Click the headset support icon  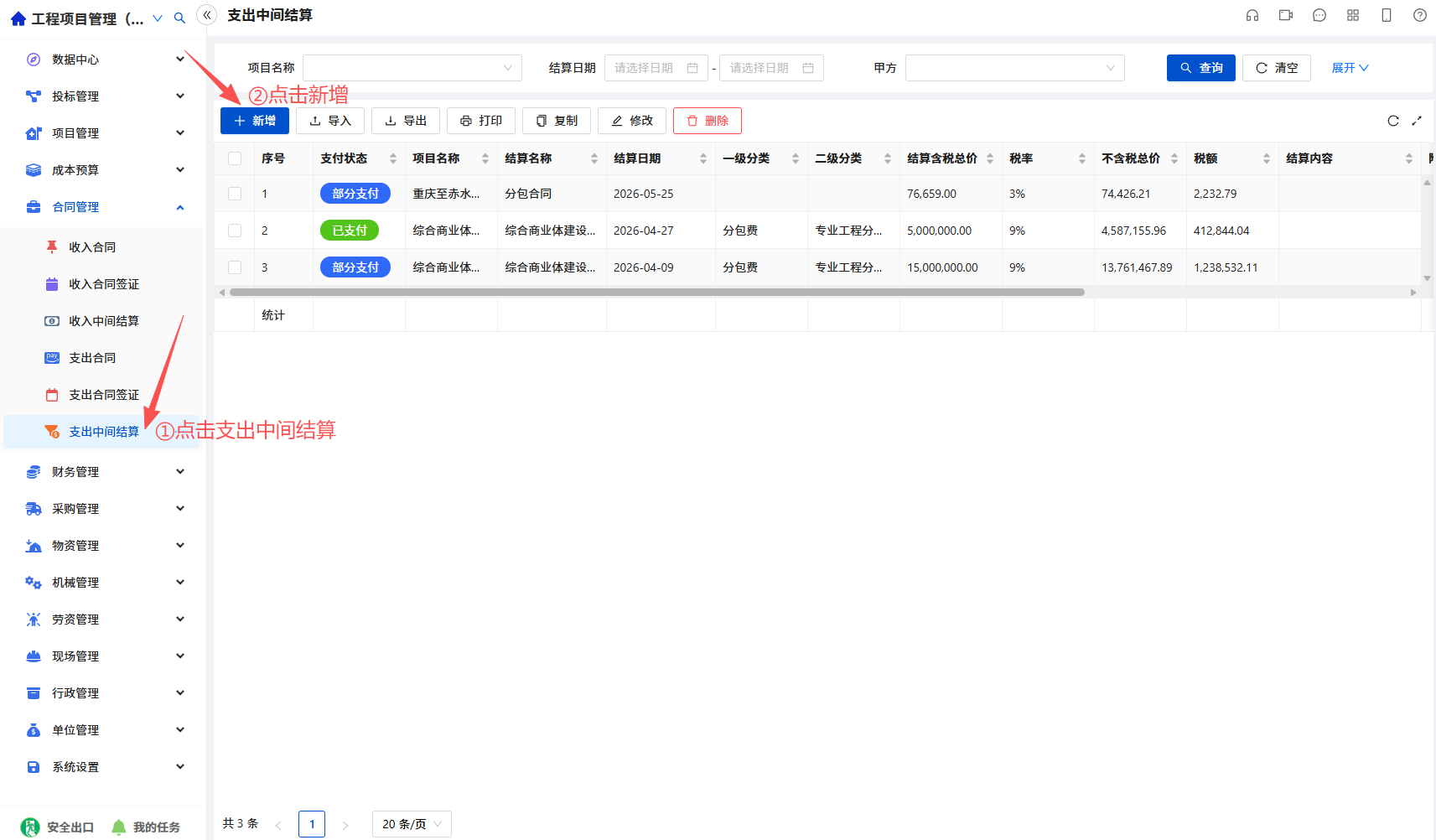coord(1252,15)
